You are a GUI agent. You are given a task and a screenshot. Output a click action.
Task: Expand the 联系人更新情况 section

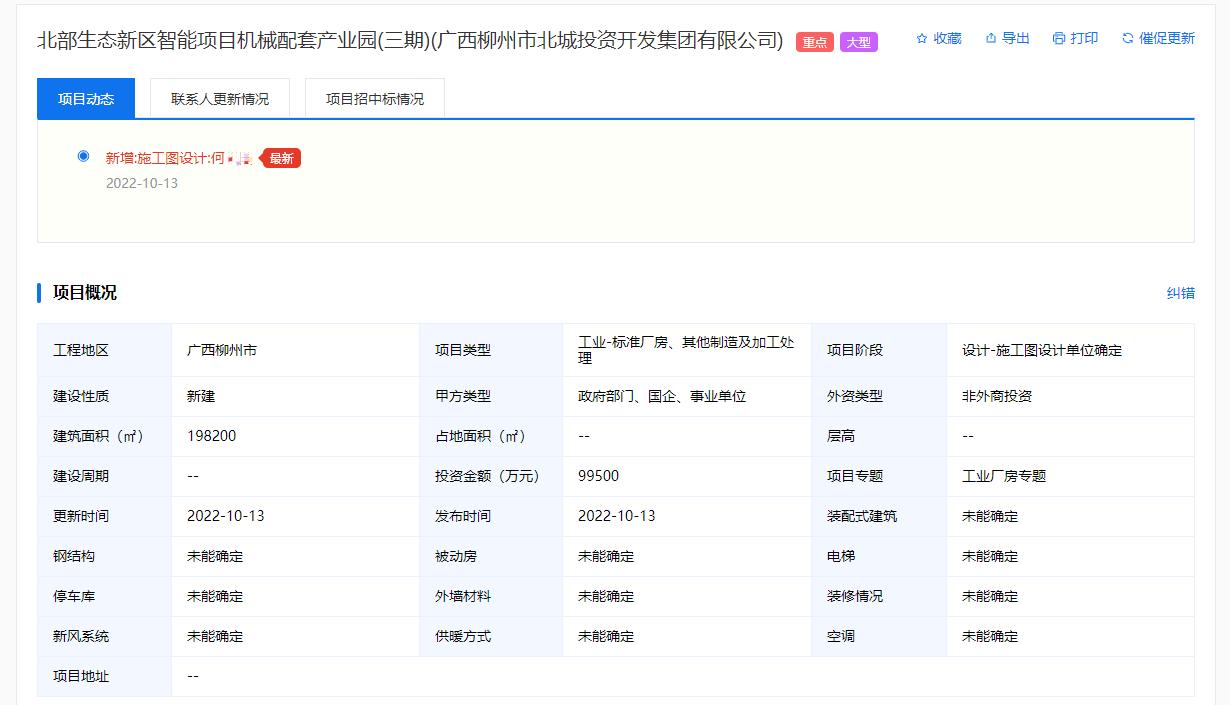(219, 97)
